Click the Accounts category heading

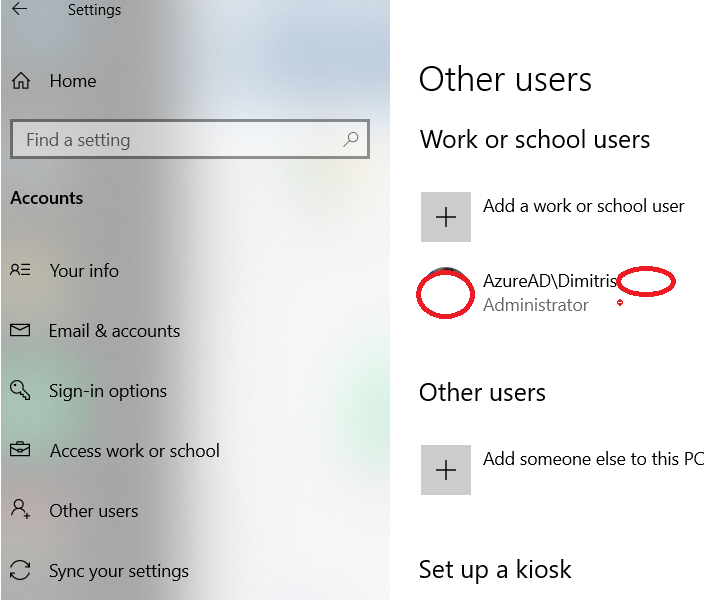[x=47, y=198]
